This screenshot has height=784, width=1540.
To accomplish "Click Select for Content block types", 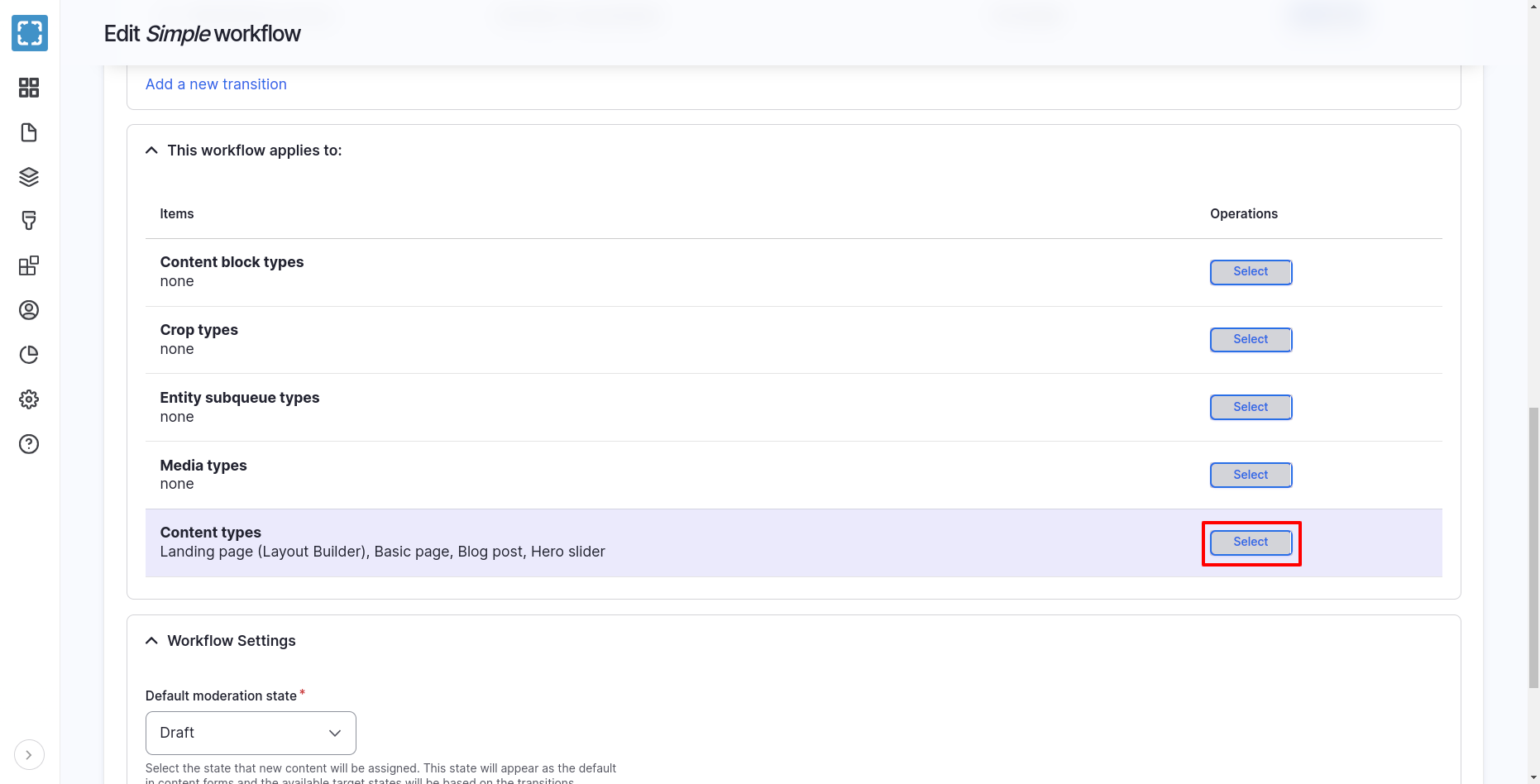I will 1251,272.
